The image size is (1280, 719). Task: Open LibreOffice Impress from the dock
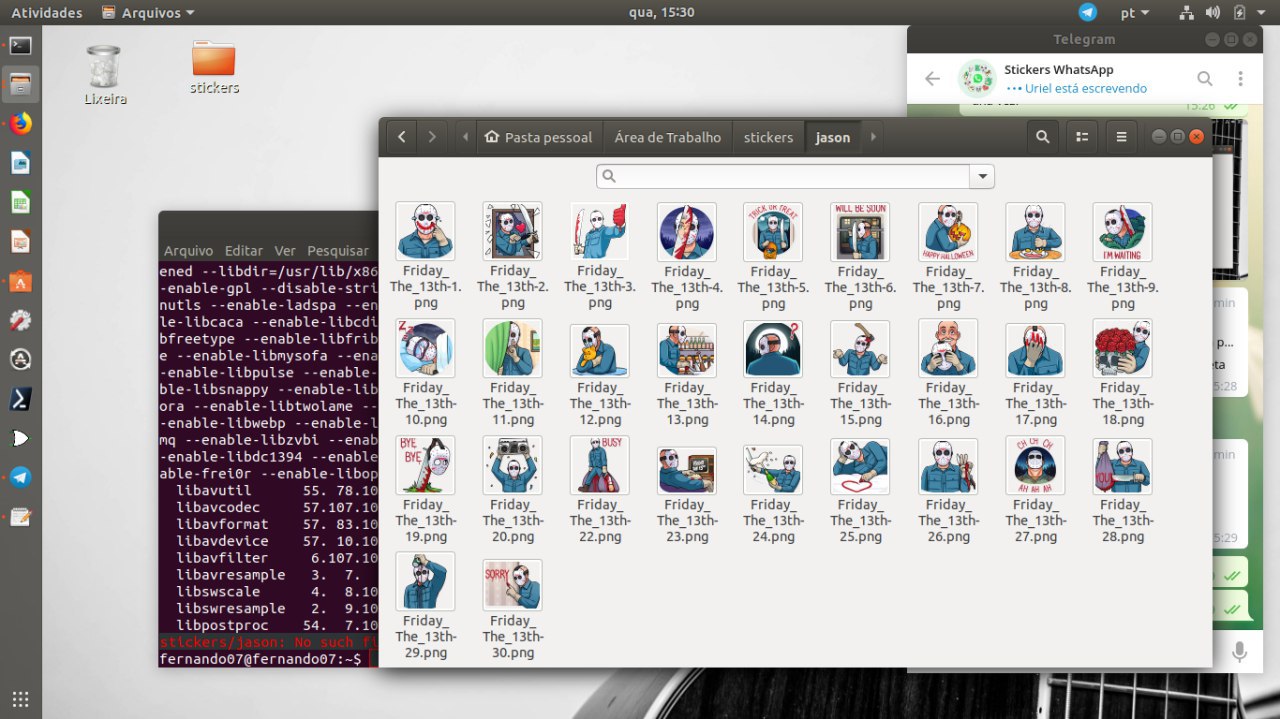(x=21, y=242)
